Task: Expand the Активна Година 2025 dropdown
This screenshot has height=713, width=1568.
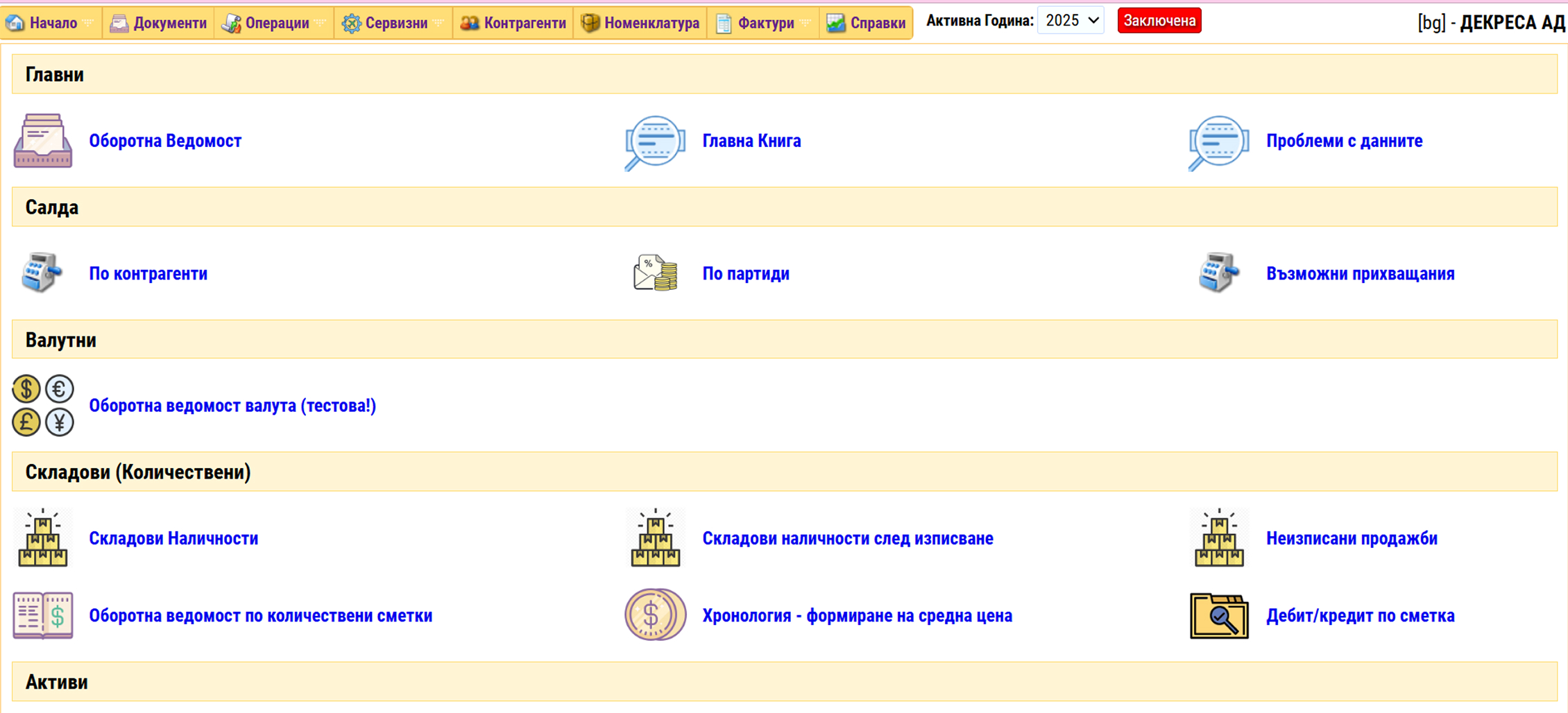Action: point(1071,21)
